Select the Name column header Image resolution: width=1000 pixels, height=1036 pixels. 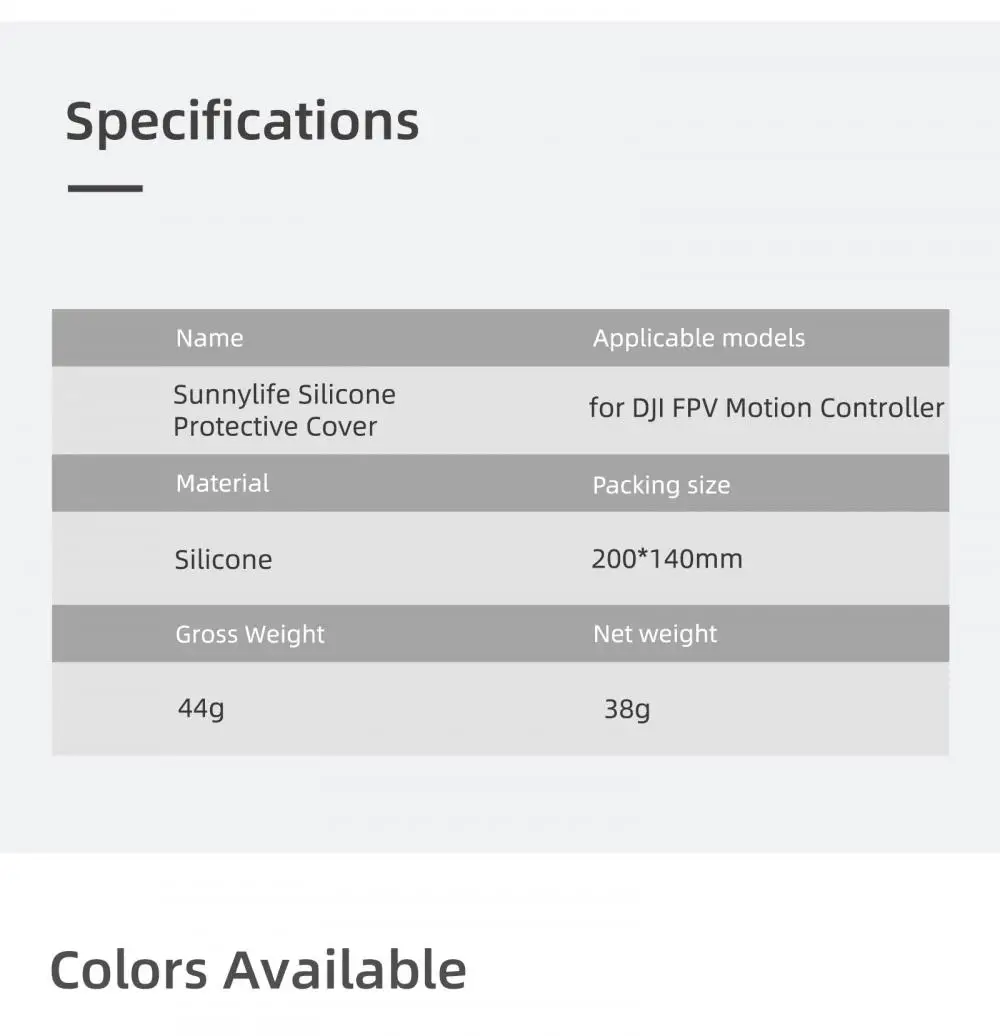(x=209, y=338)
